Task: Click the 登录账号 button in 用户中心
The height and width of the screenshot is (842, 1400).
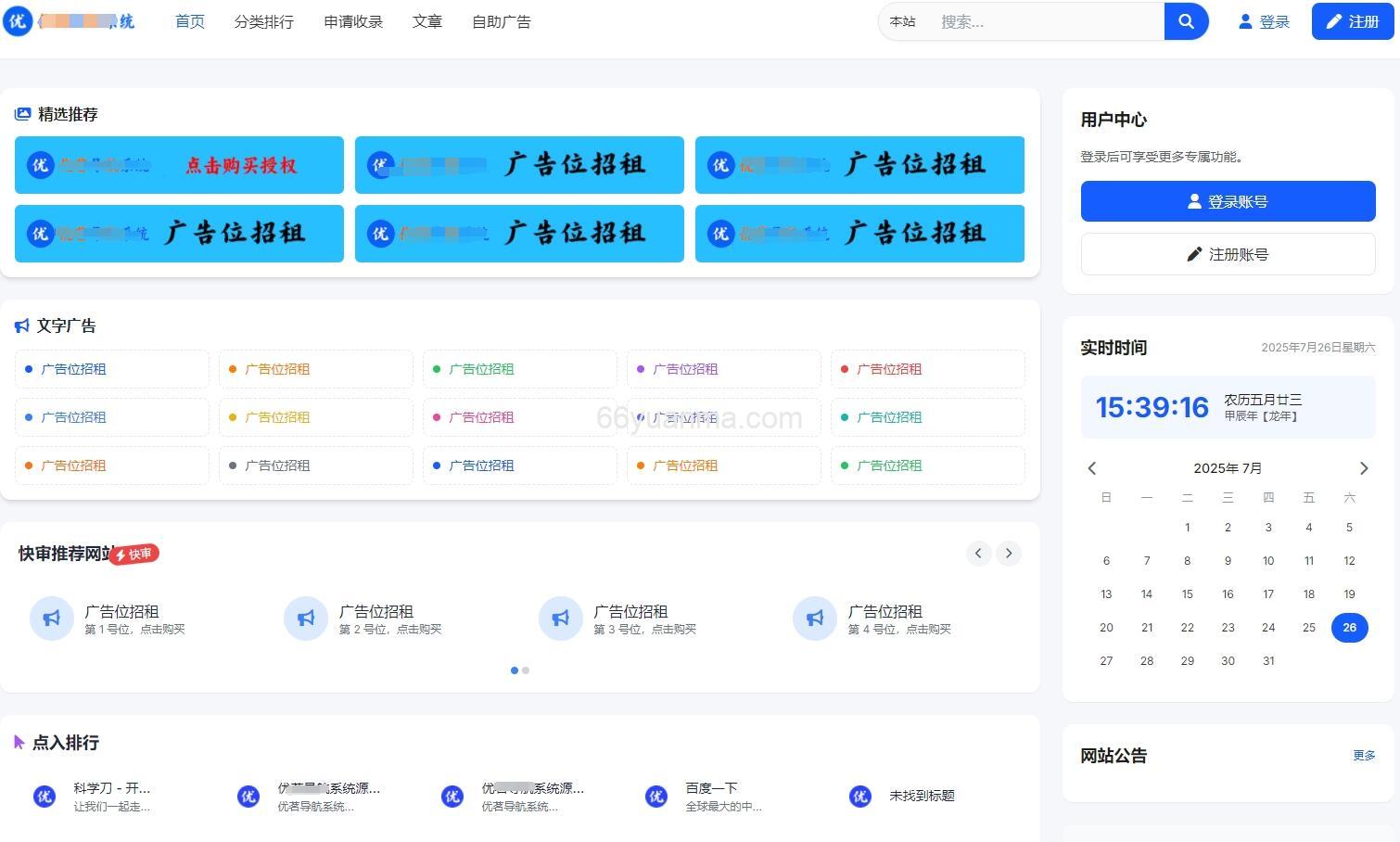Action: pos(1228,201)
